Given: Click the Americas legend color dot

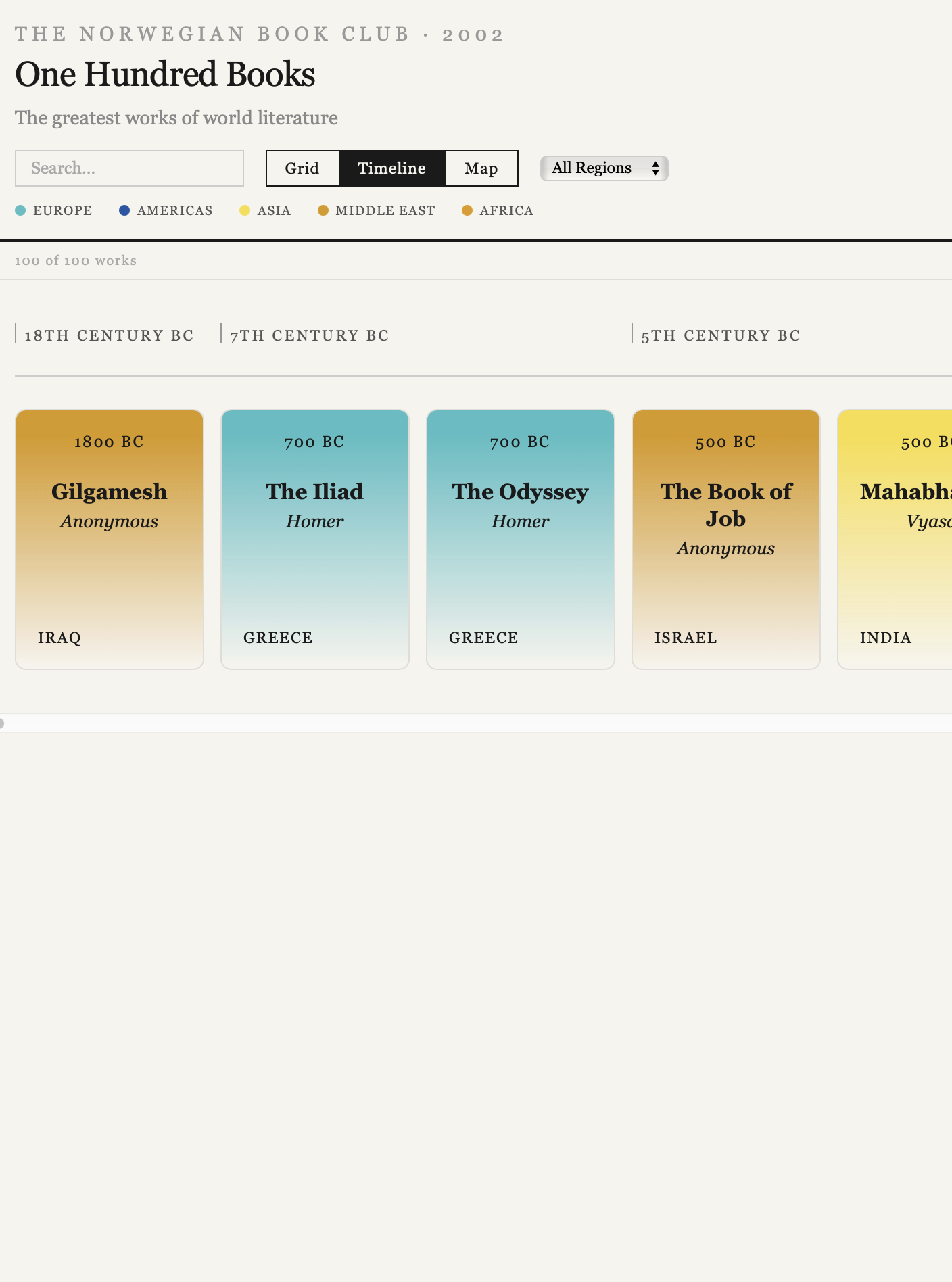Looking at the screenshot, I should click(124, 210).
